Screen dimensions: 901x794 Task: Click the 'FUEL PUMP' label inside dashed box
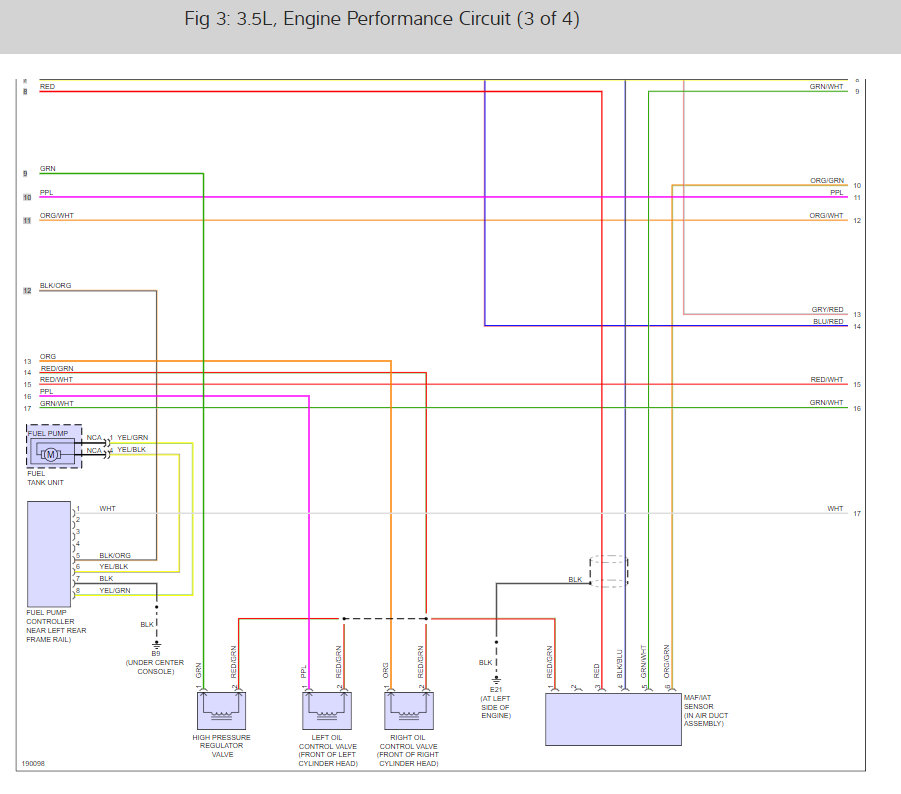48,434
